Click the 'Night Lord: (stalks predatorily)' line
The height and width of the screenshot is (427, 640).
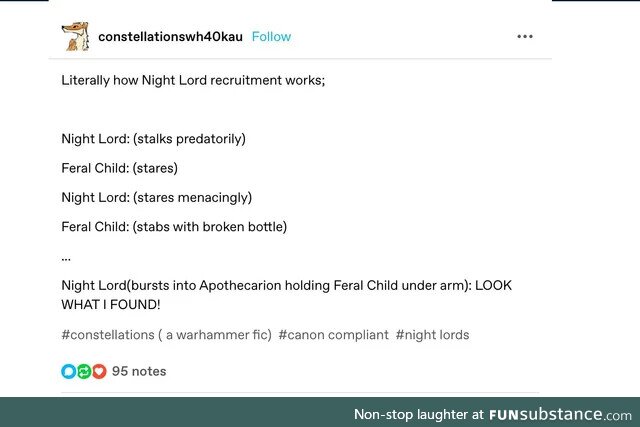[x=153, y=139]
